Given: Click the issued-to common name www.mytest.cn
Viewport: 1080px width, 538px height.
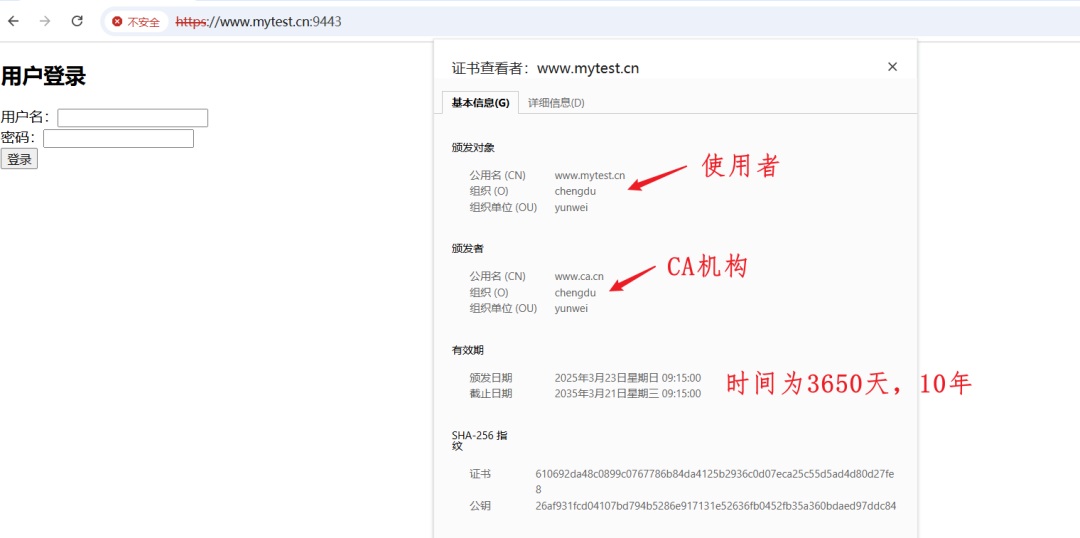Looking at the screenshot, I should (x=589, y=175).
